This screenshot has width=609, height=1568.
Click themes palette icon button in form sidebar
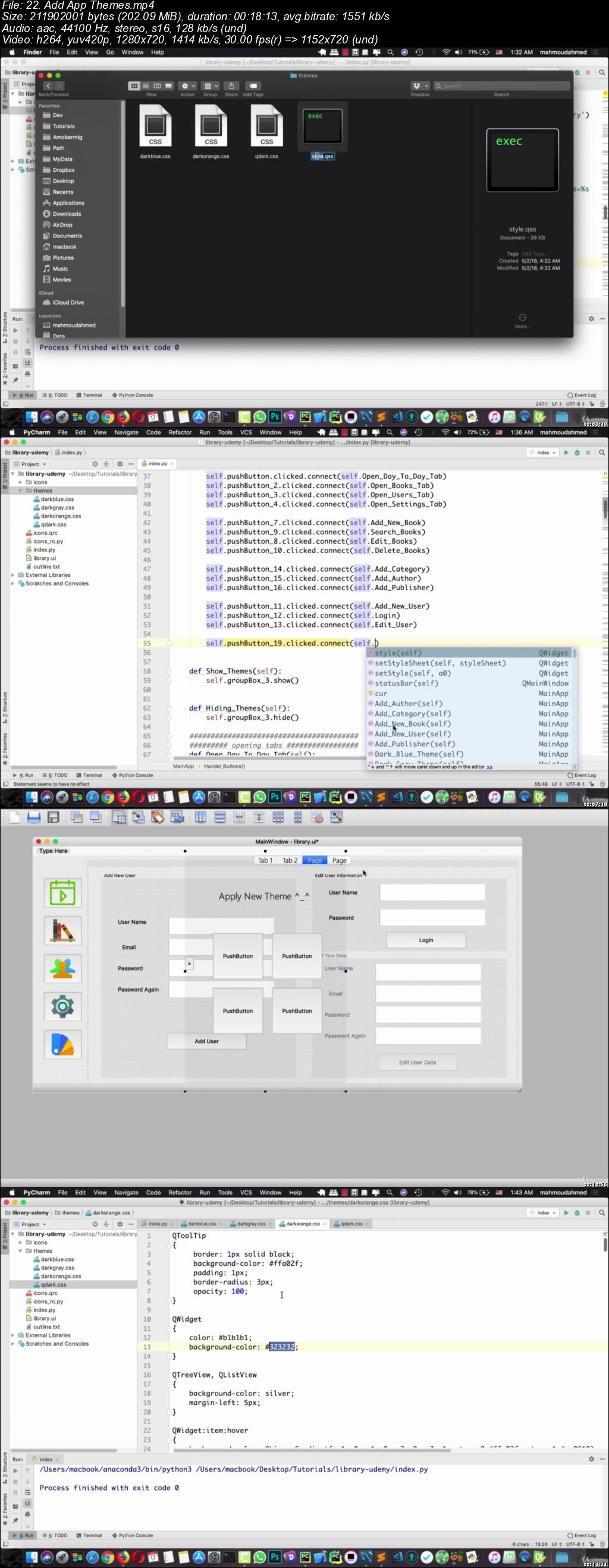62,1045
